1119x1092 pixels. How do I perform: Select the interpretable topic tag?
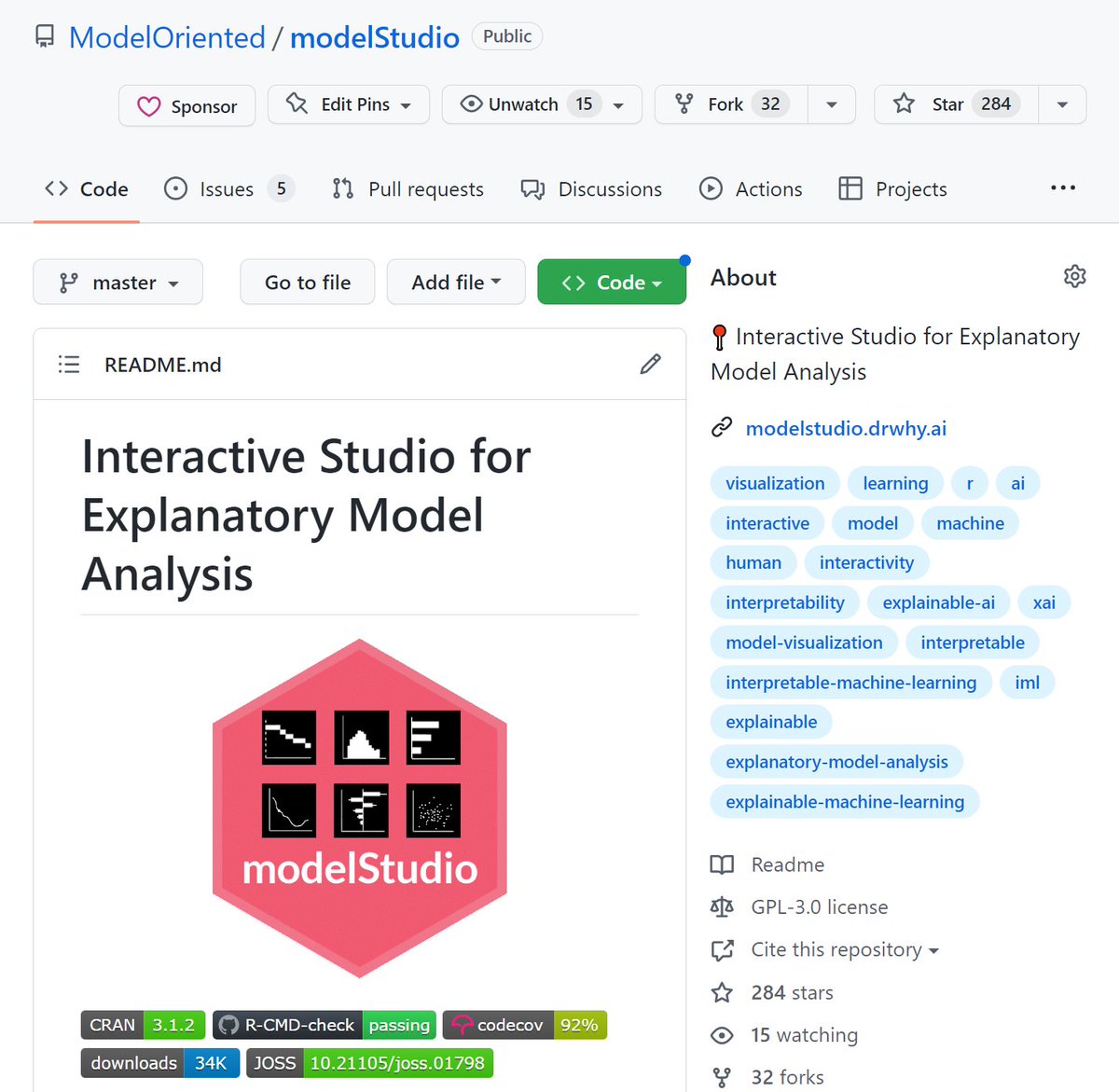point(973,643)
